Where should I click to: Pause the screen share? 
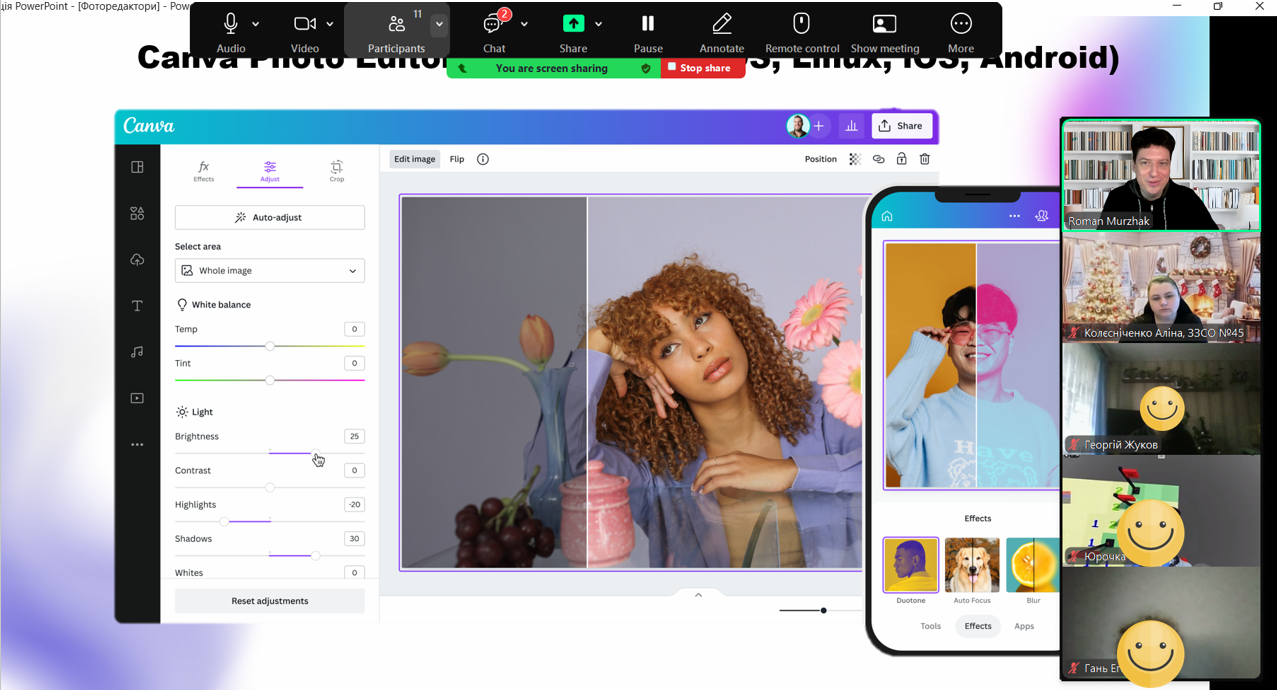[647, 30]
